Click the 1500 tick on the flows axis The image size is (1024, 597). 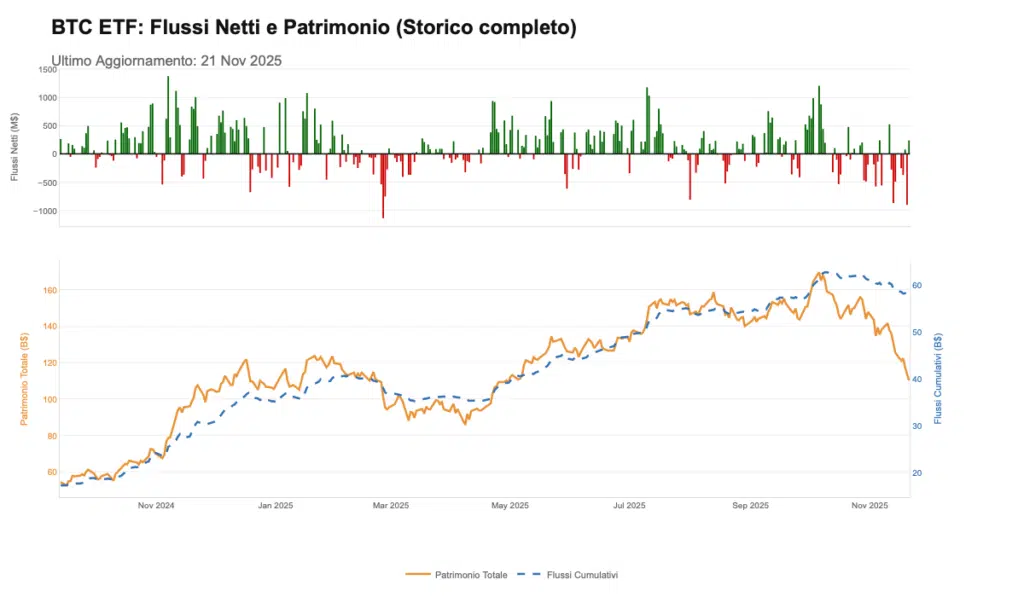tap(46, 69)
